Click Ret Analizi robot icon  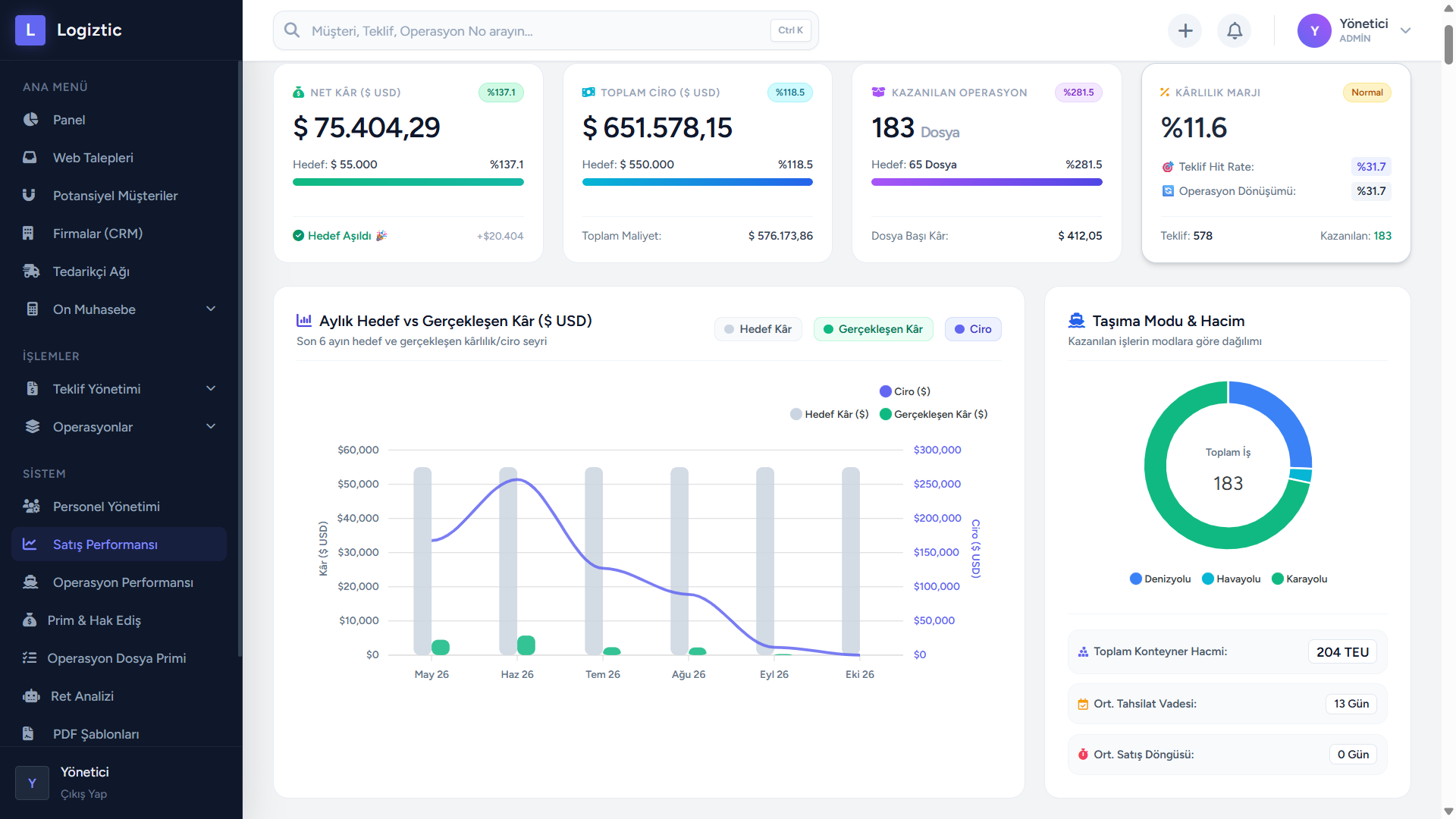coord(31,696)
